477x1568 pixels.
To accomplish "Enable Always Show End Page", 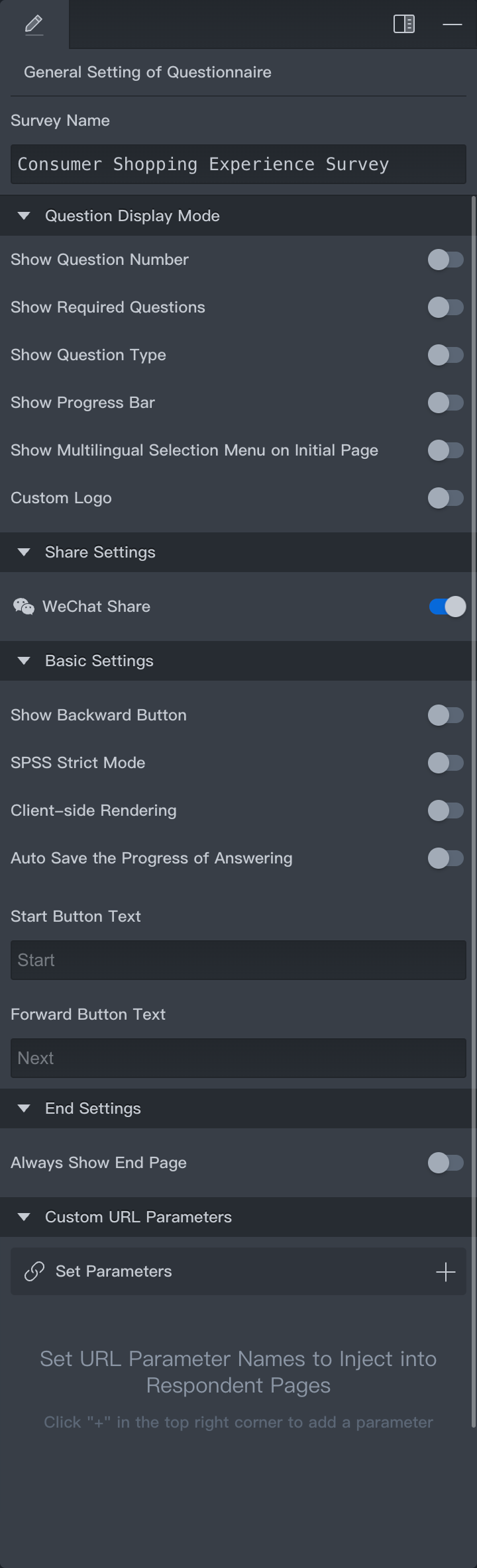I will click(x=446, y=1163).
